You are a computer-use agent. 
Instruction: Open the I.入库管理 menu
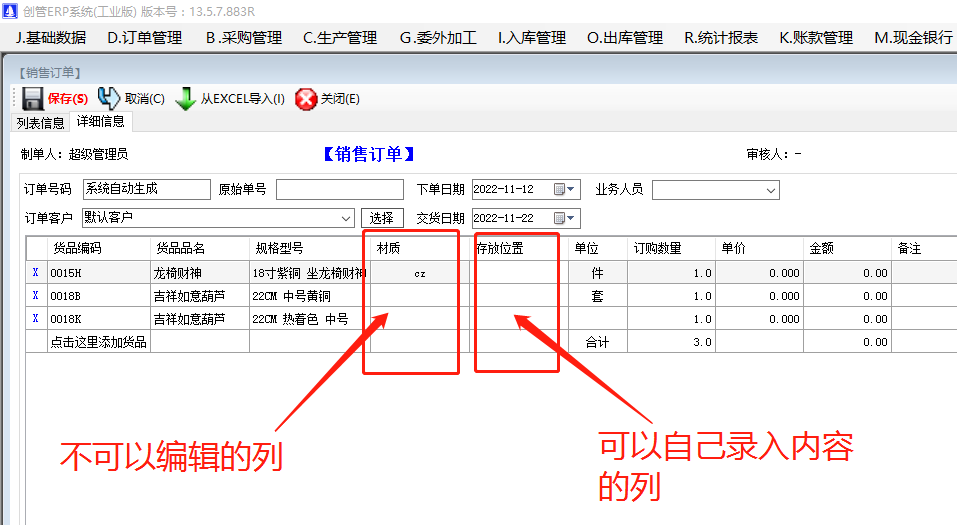coord(532,38)
